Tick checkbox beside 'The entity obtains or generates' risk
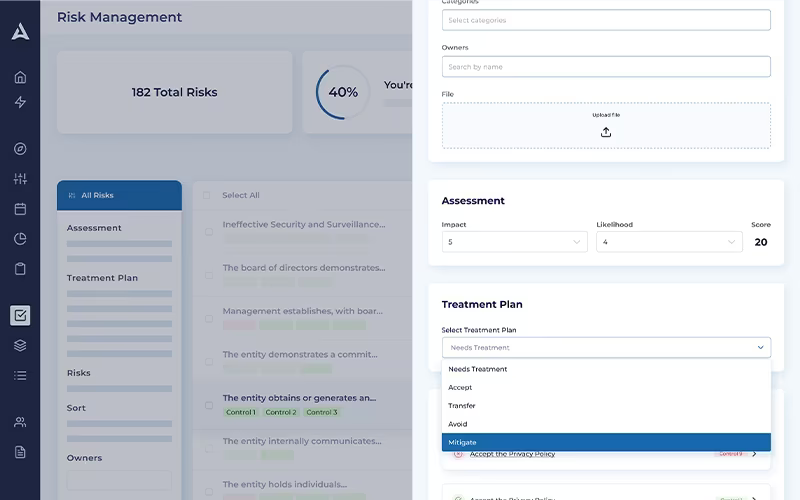The height and width of the screenshot is (500, 800). (x=209, y=405)
